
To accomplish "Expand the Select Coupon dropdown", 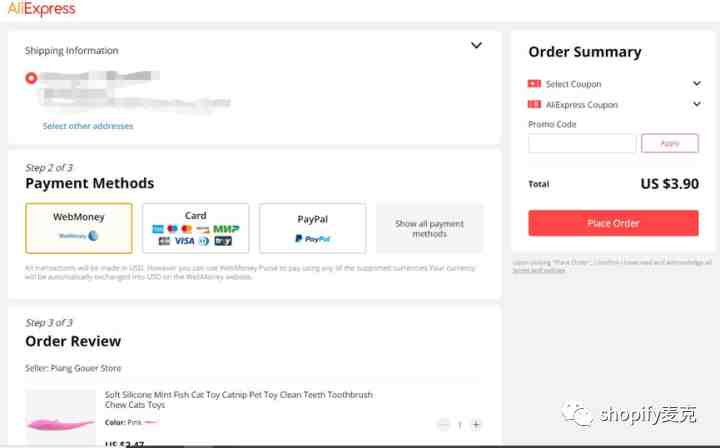I will pos(697,84).
